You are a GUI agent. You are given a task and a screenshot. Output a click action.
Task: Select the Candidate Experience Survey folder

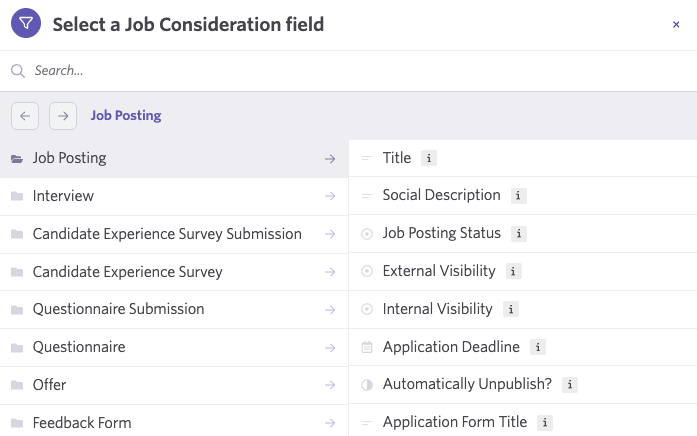point(128,272)
